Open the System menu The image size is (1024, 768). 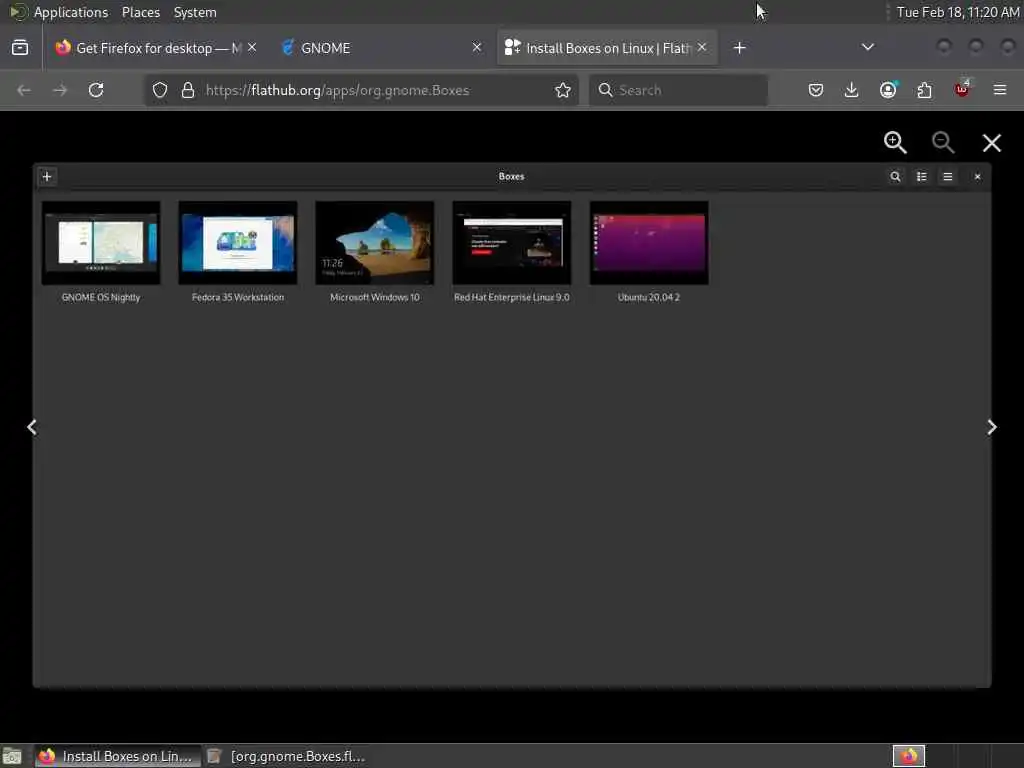[x=195, y=12]
